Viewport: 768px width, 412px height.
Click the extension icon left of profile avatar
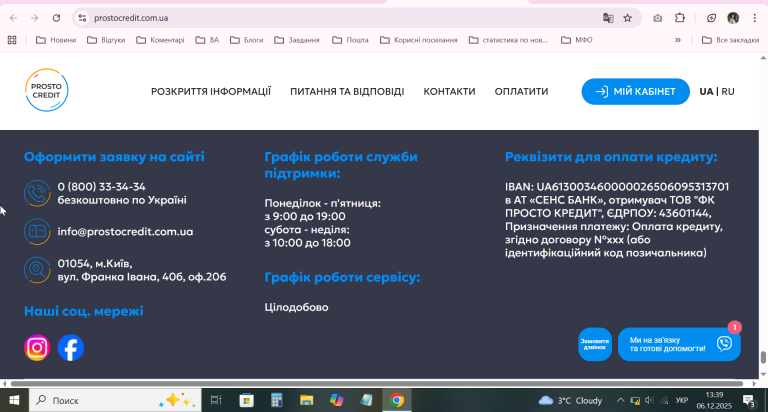click(x=712, y=18)
